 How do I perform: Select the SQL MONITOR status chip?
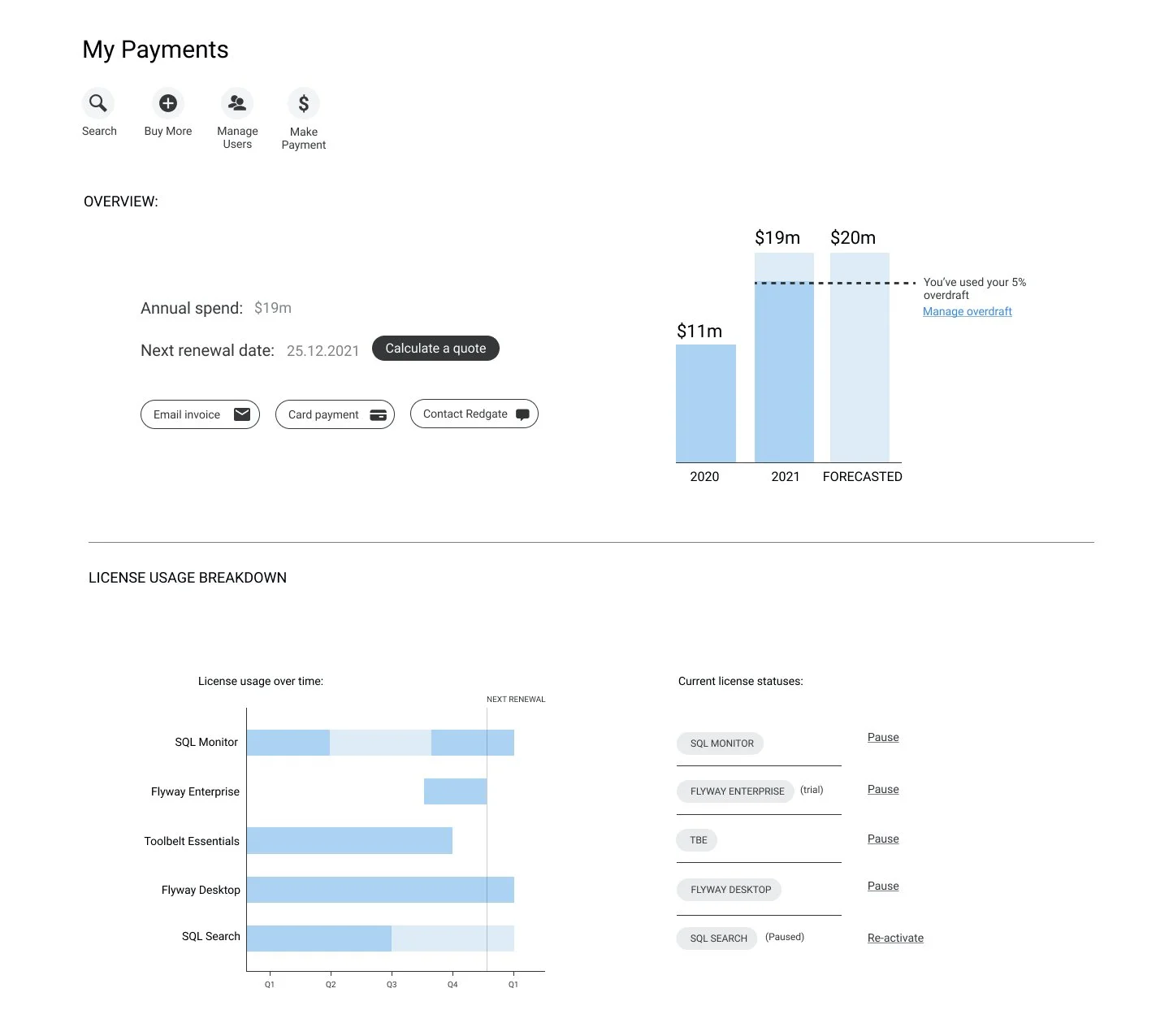tap(721, 743)
